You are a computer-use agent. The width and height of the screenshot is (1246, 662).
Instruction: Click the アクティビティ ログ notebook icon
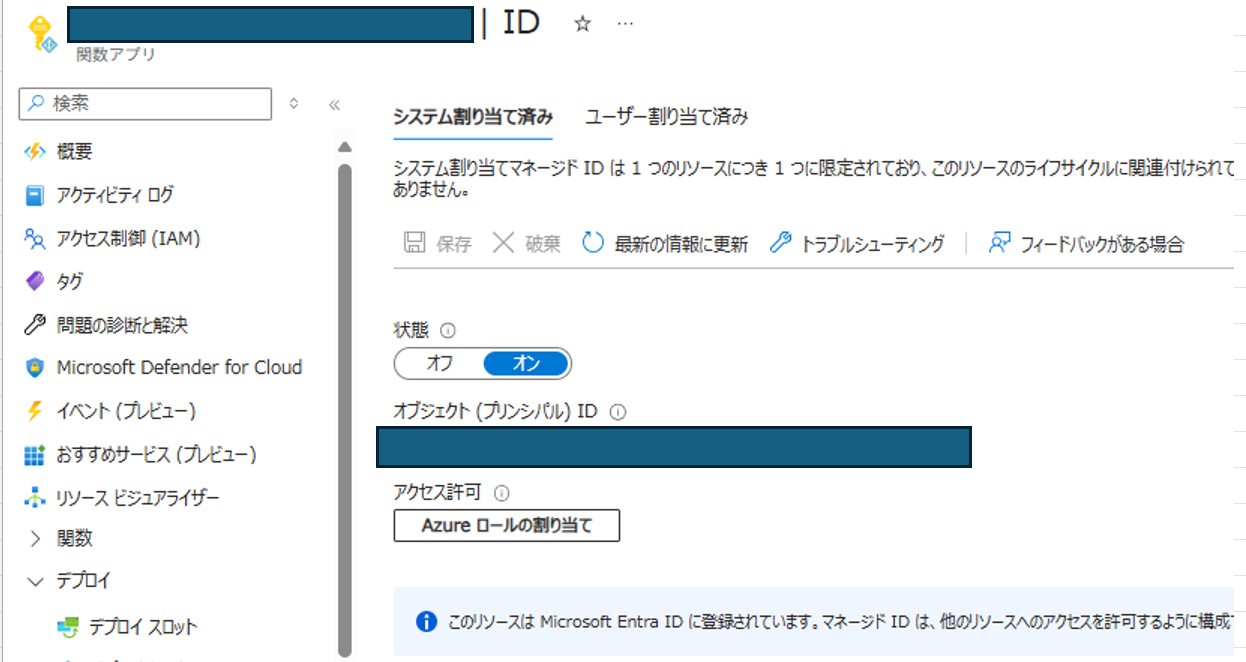[35, 195]
